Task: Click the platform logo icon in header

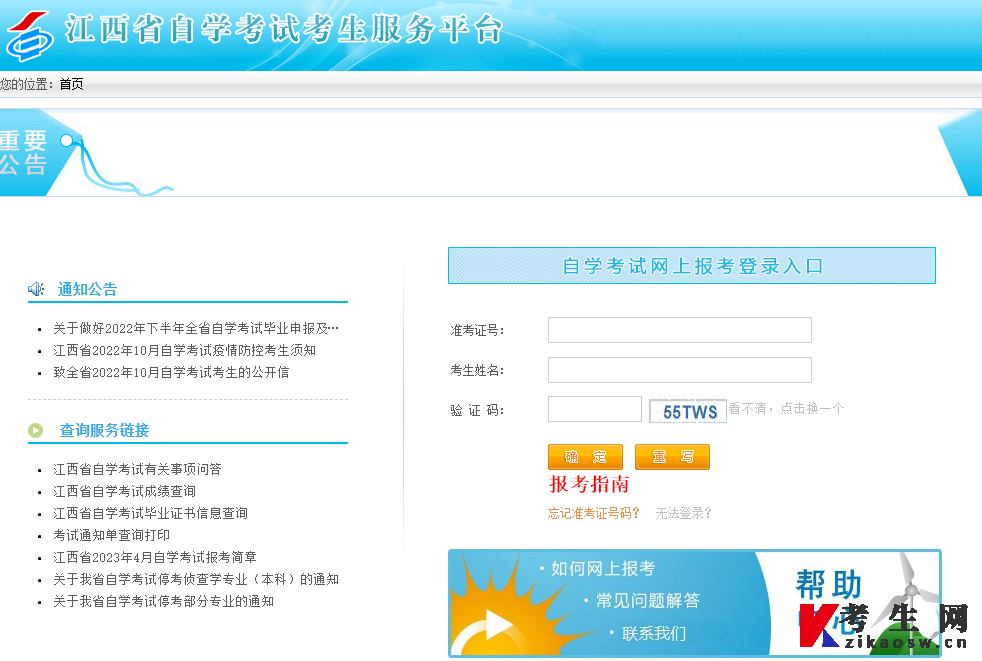Action: tap(30, 36)
